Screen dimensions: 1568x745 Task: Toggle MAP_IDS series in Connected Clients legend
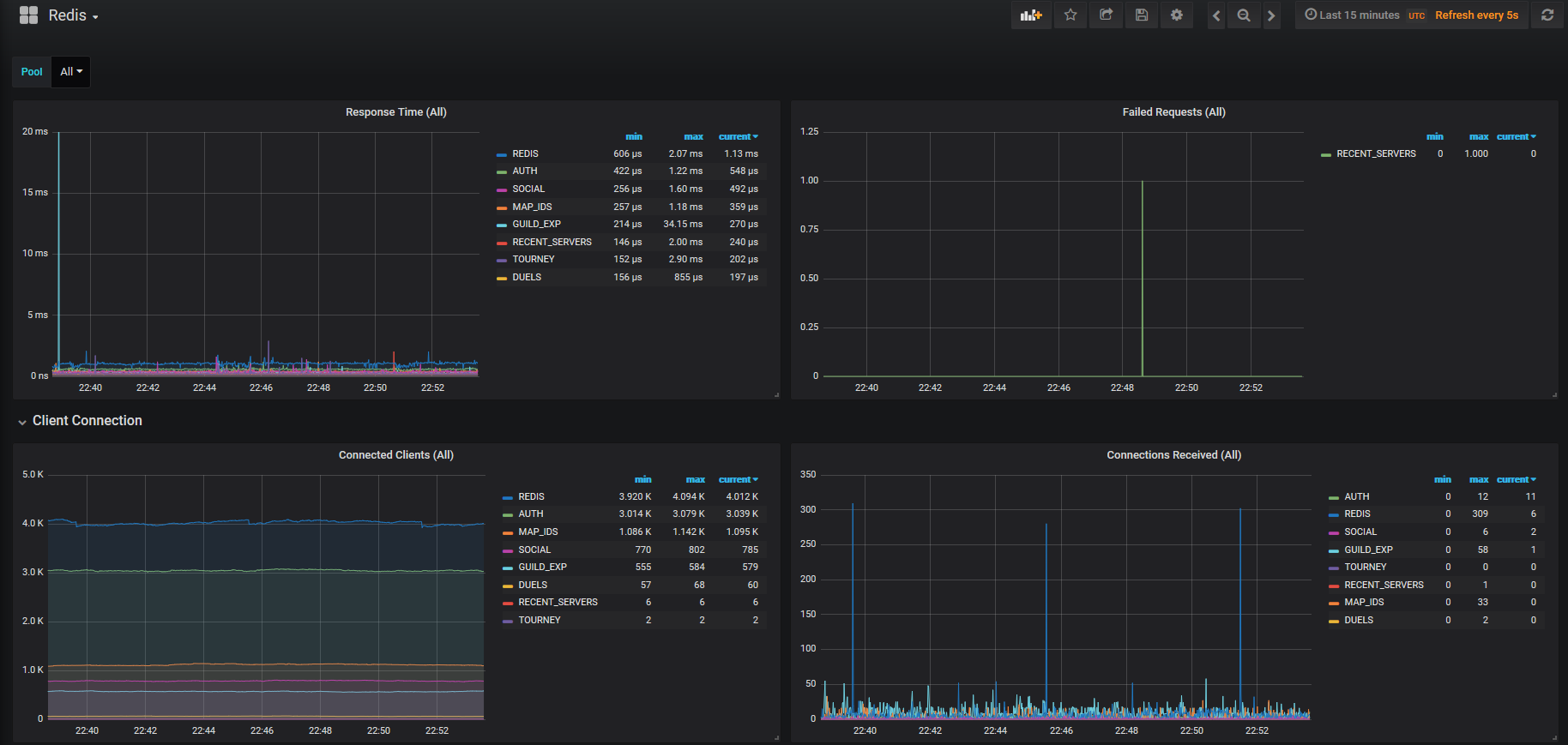tap(538, 532)
